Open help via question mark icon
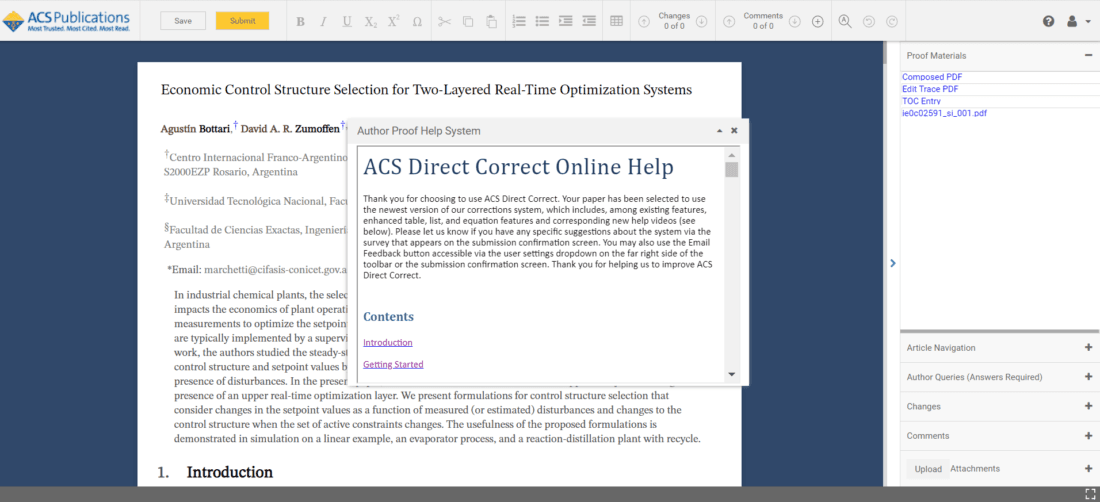 (x=1048, y=21)
